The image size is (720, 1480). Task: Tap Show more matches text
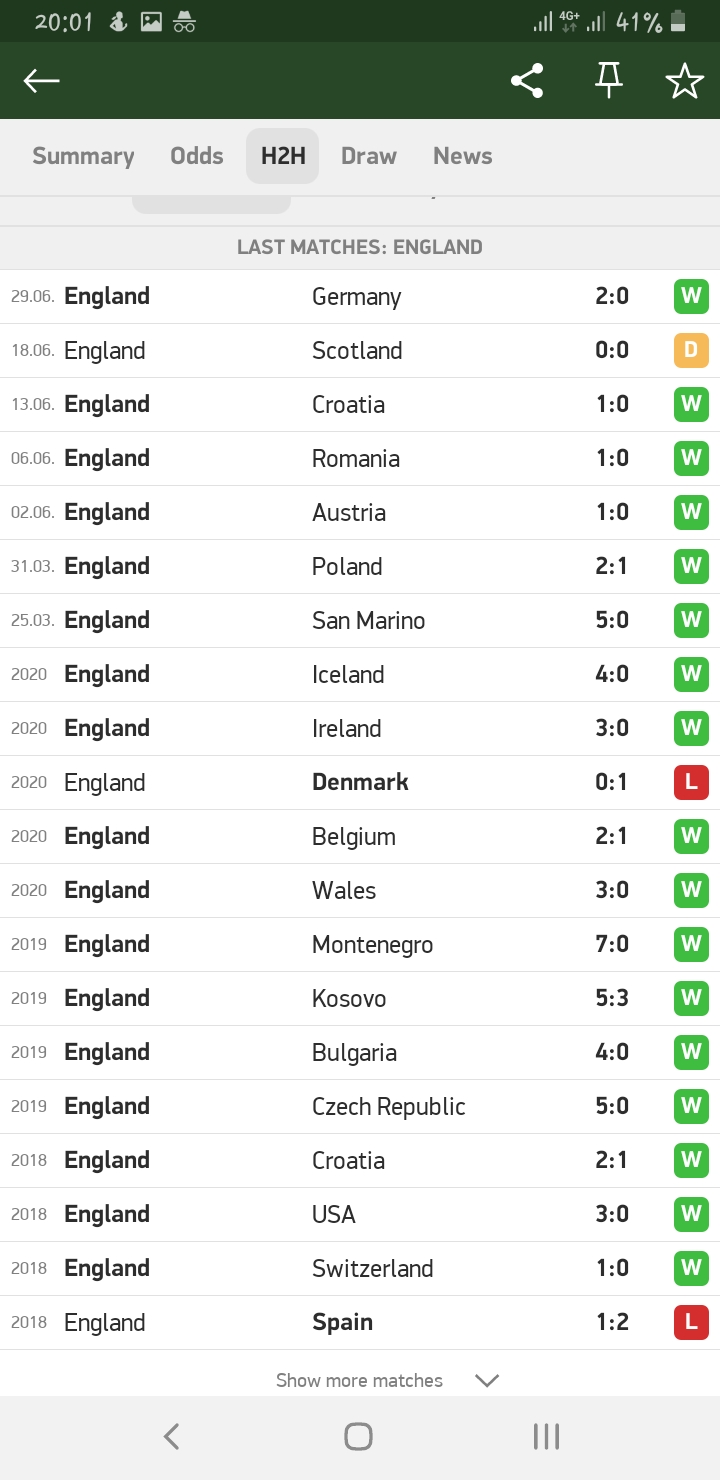(359, 1381)
